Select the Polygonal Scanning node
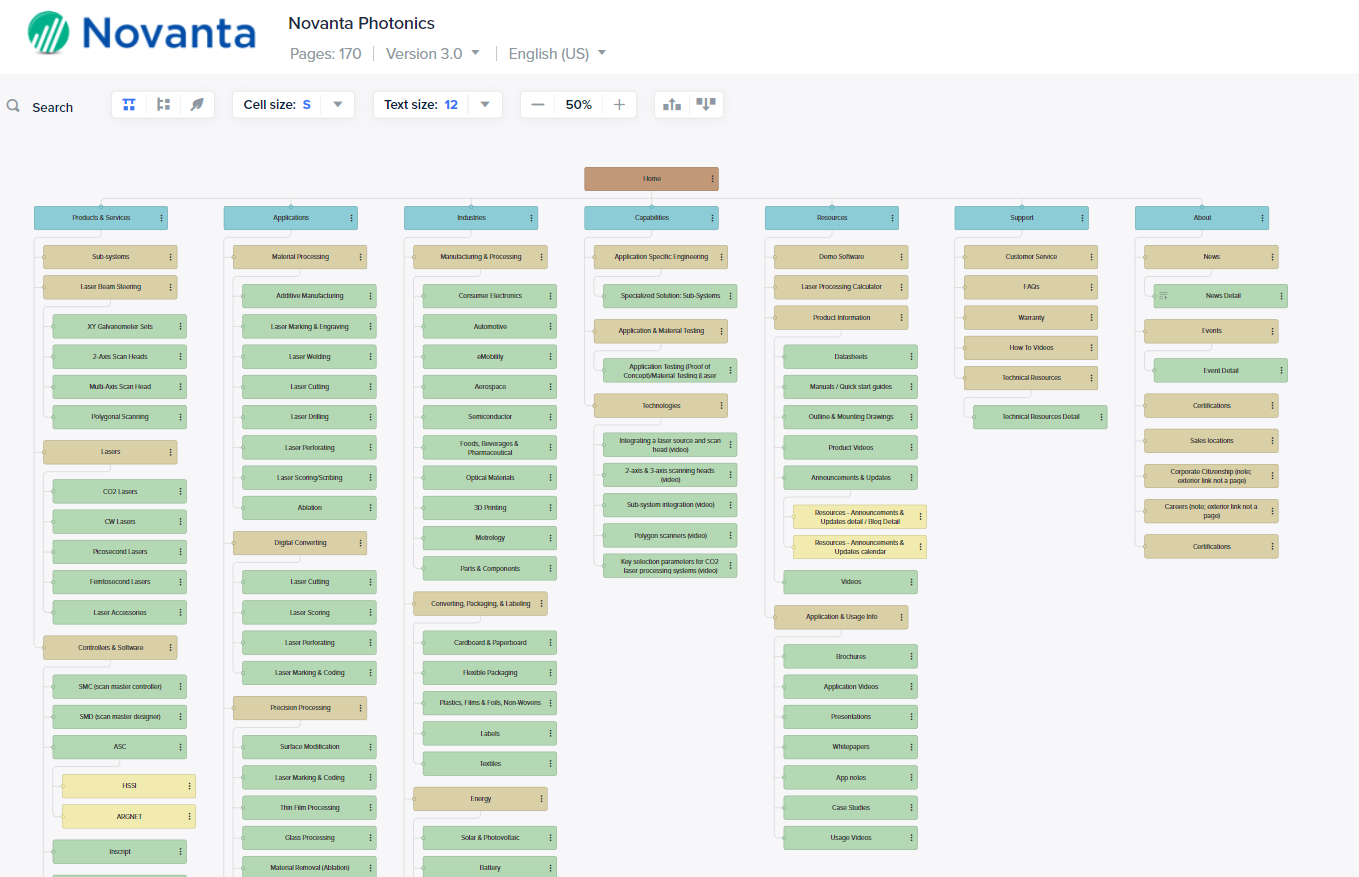Viewport: 1359px width, 877px height. (119, 417)
